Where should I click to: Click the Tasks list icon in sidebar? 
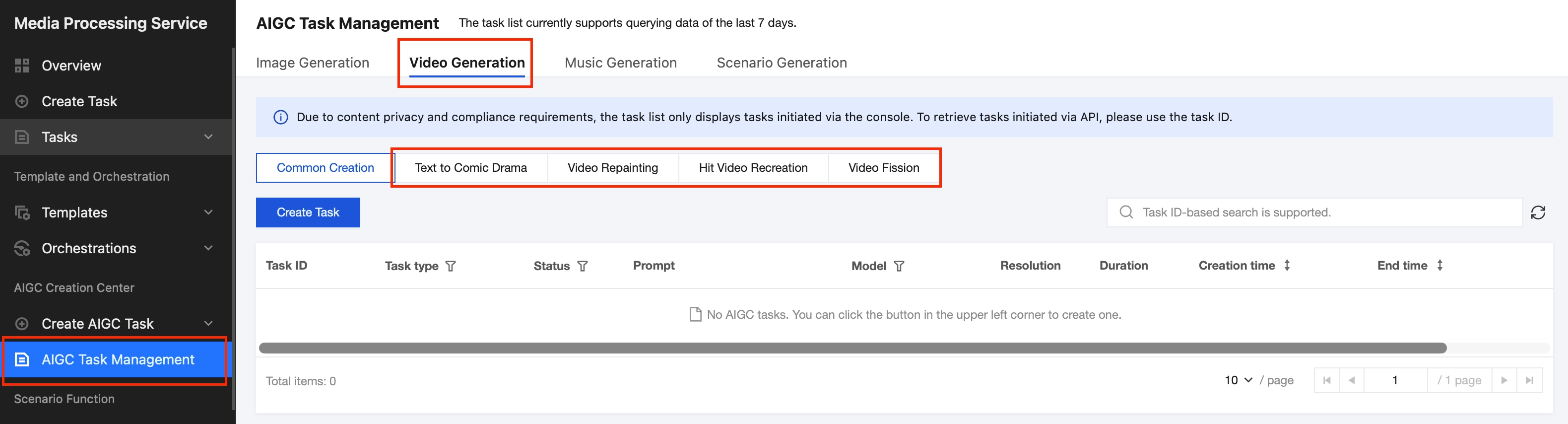tap(22, 137)
